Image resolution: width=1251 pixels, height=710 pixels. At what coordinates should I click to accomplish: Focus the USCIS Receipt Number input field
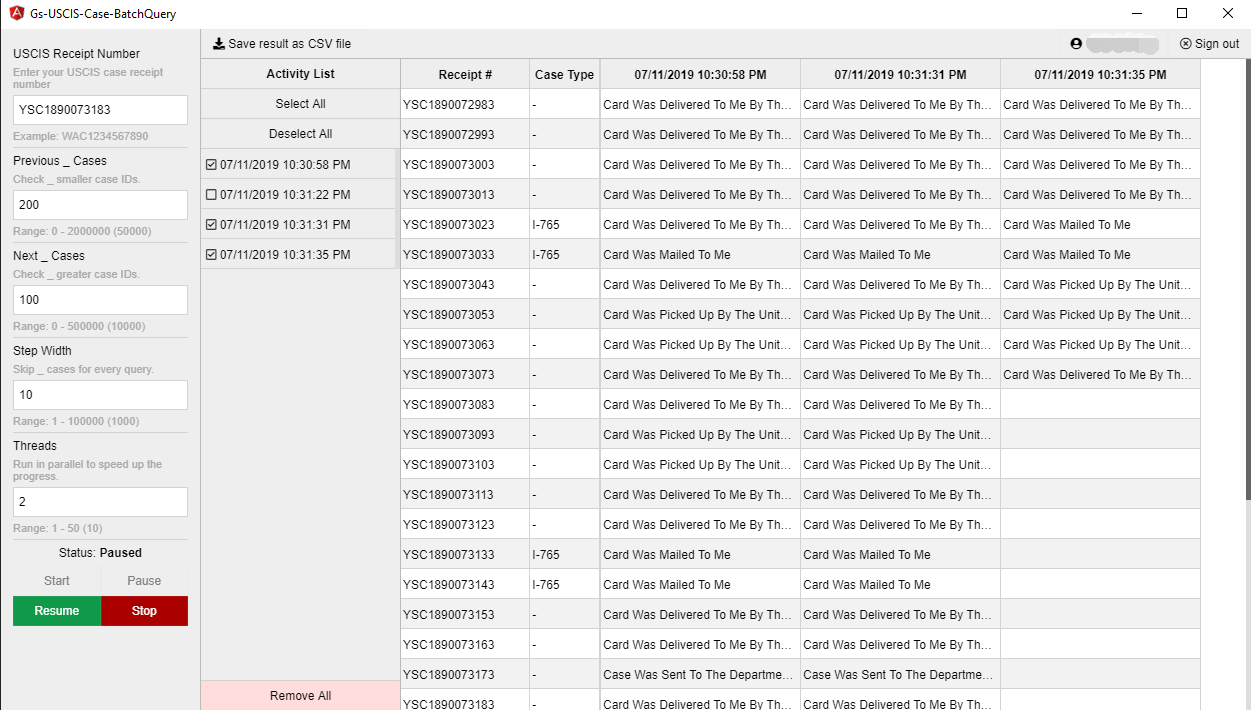pyautogui.click(x=100, y=110)
